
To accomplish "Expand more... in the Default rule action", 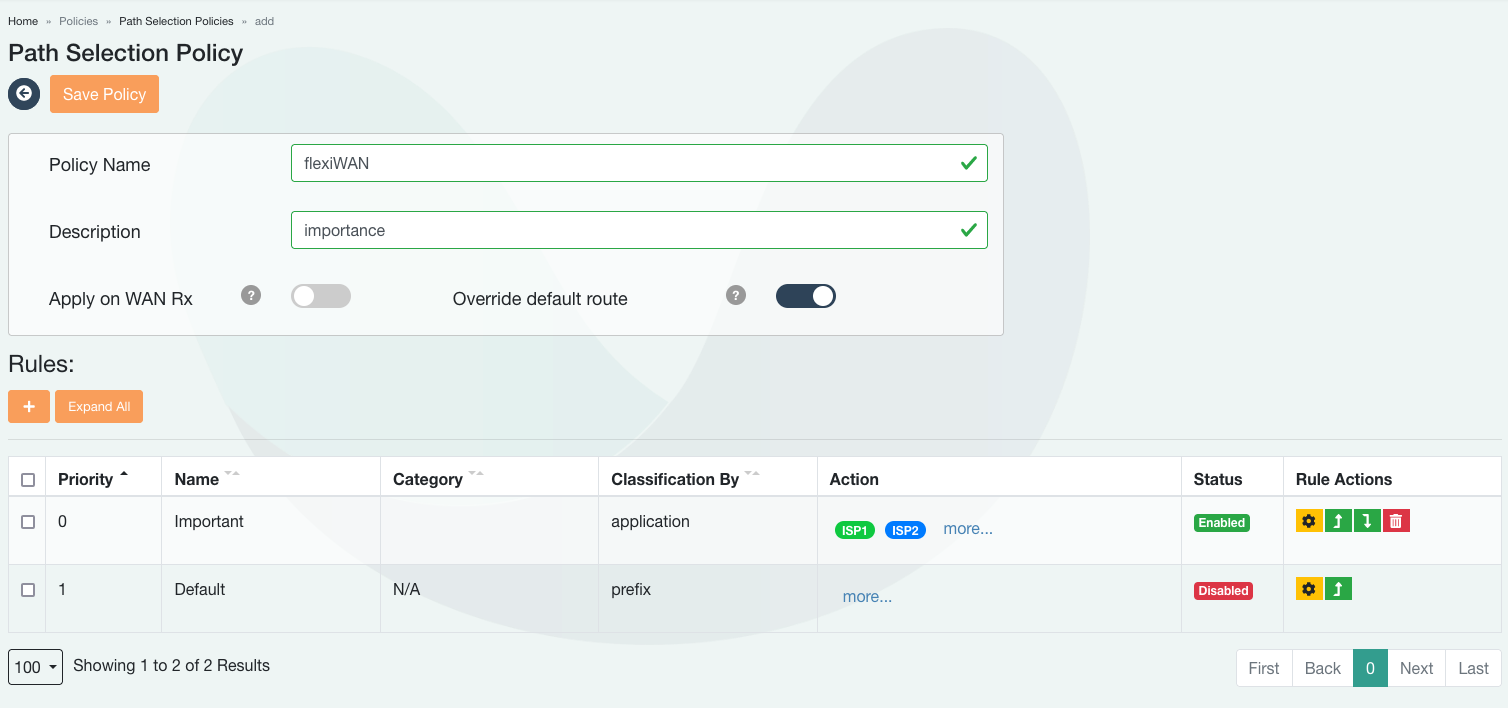I will (867, 597).
